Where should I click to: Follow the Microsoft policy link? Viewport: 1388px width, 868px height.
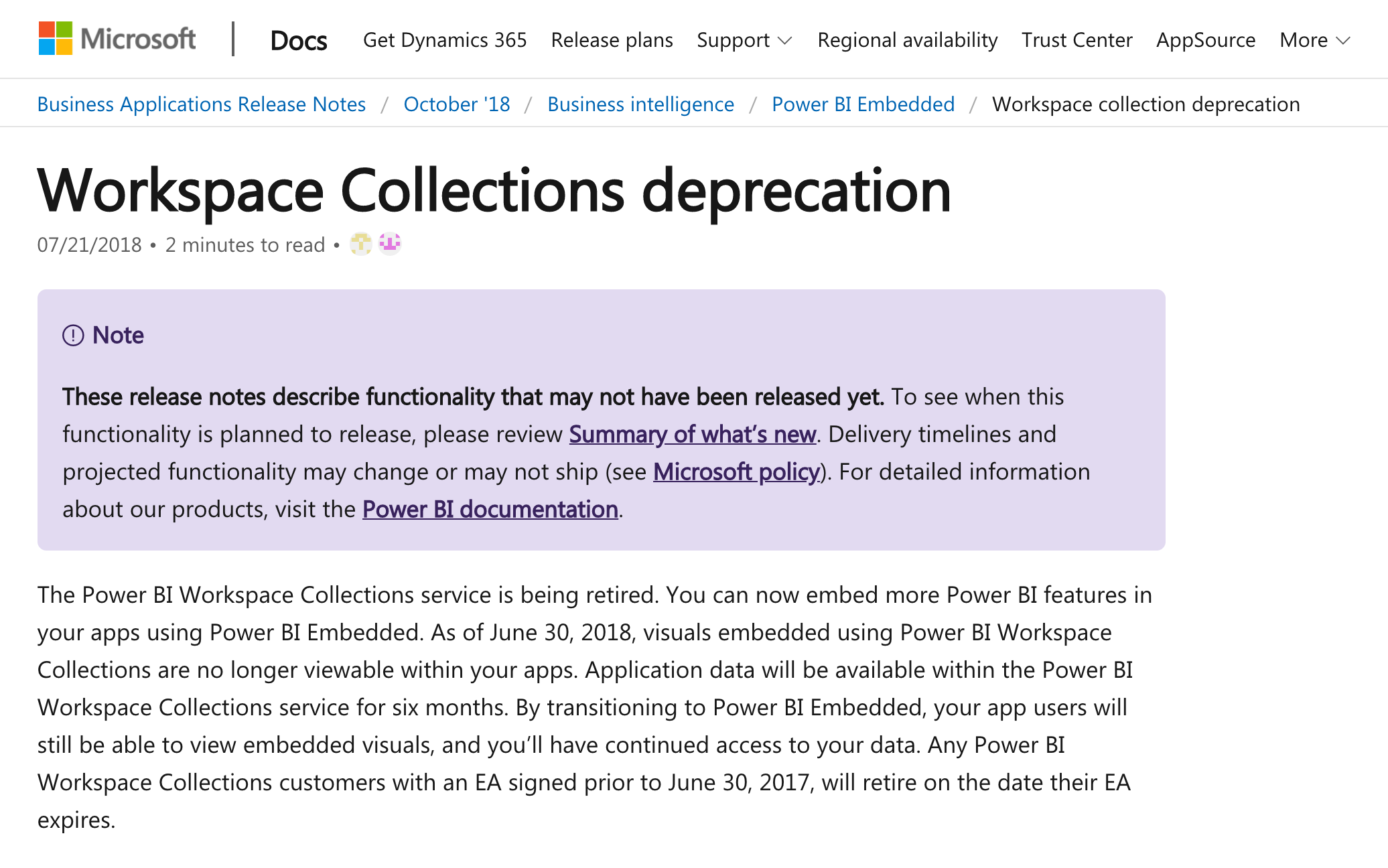click(737, 472)
